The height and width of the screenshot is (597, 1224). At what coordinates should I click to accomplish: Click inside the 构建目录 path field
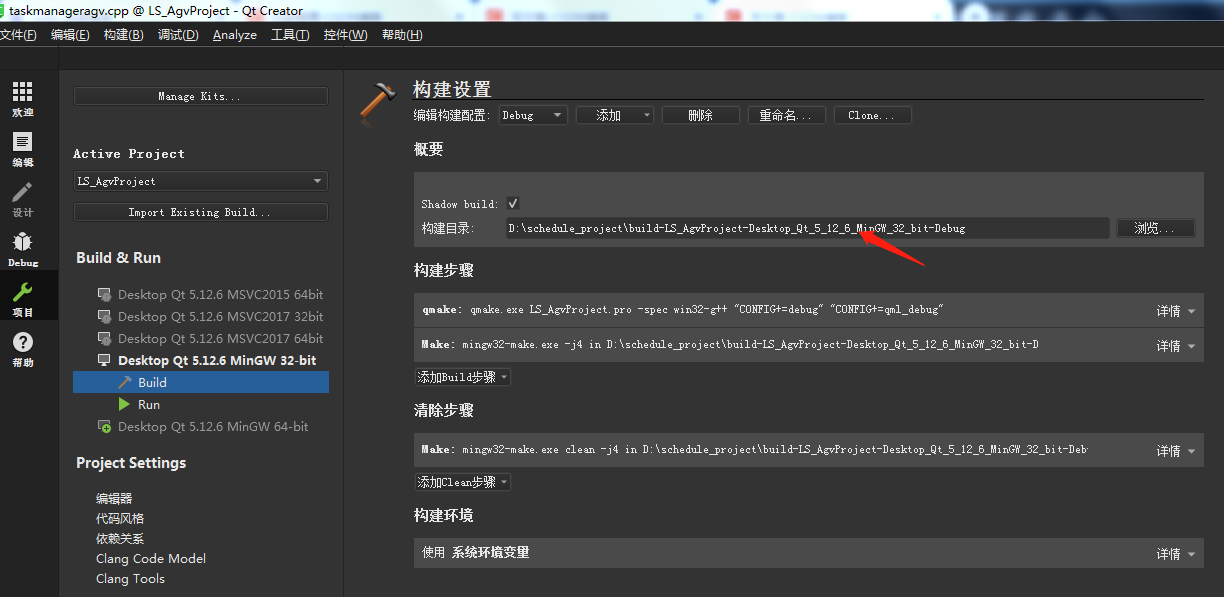pos(807,228)
